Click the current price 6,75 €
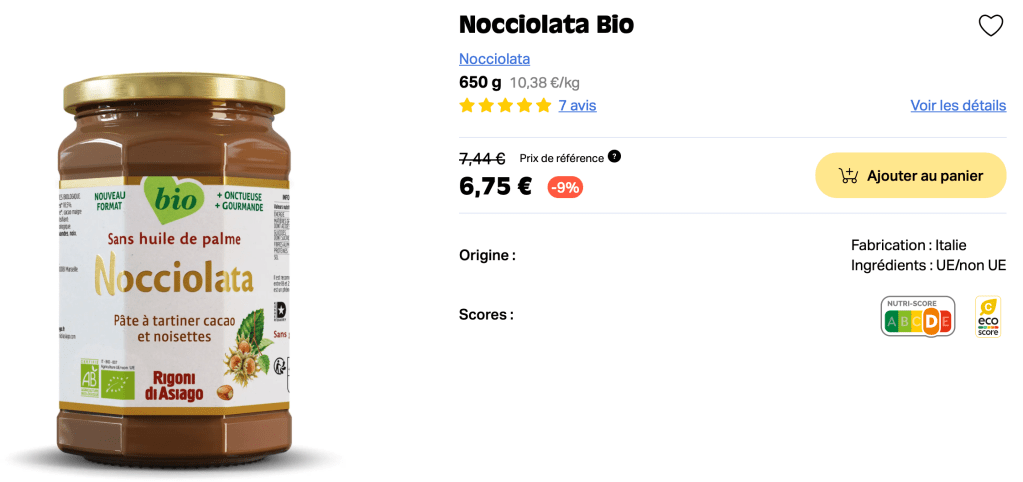This screenshot has height=482, width=1023. click(x=496, y=186)
